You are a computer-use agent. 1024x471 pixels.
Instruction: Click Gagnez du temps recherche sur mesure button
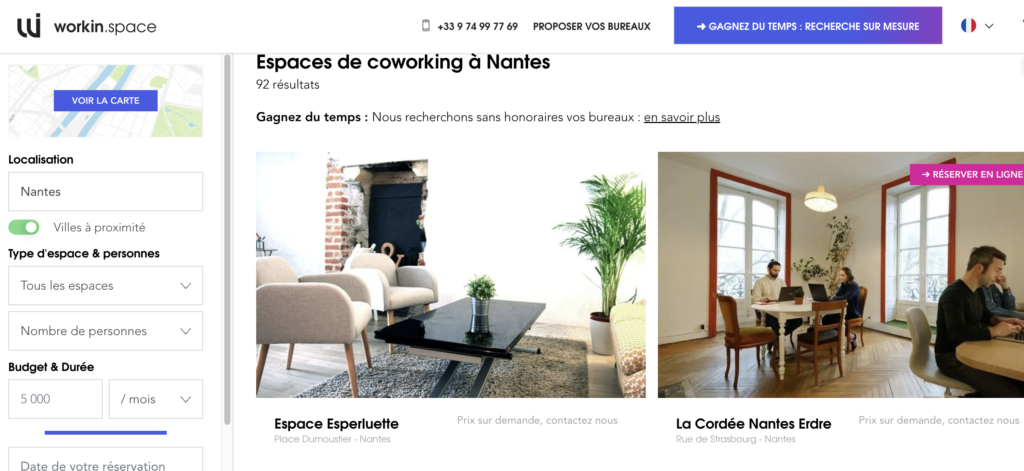(x=808, y=25)
